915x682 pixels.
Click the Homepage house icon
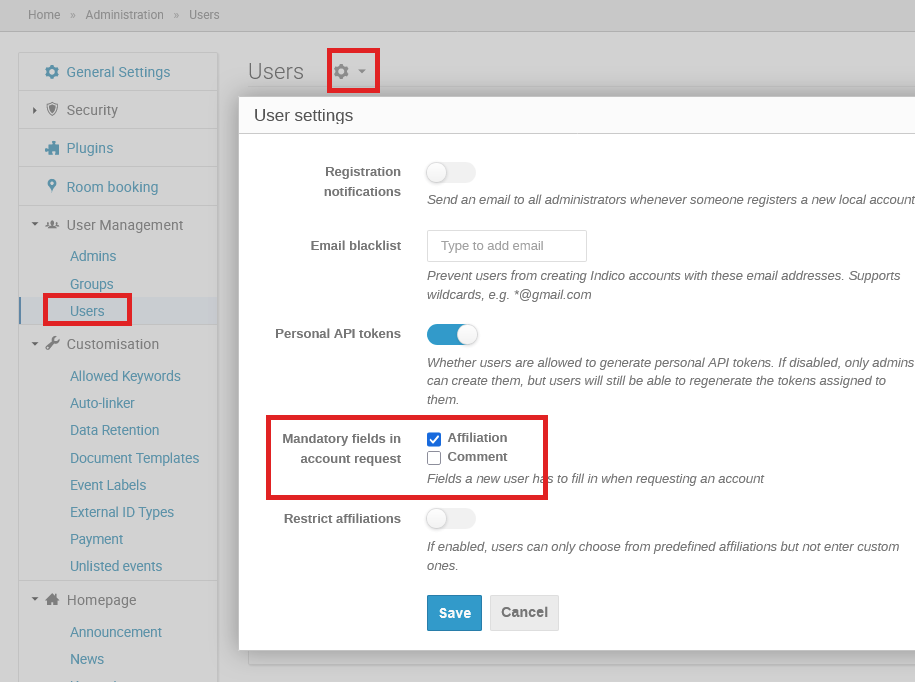(52, 600)
